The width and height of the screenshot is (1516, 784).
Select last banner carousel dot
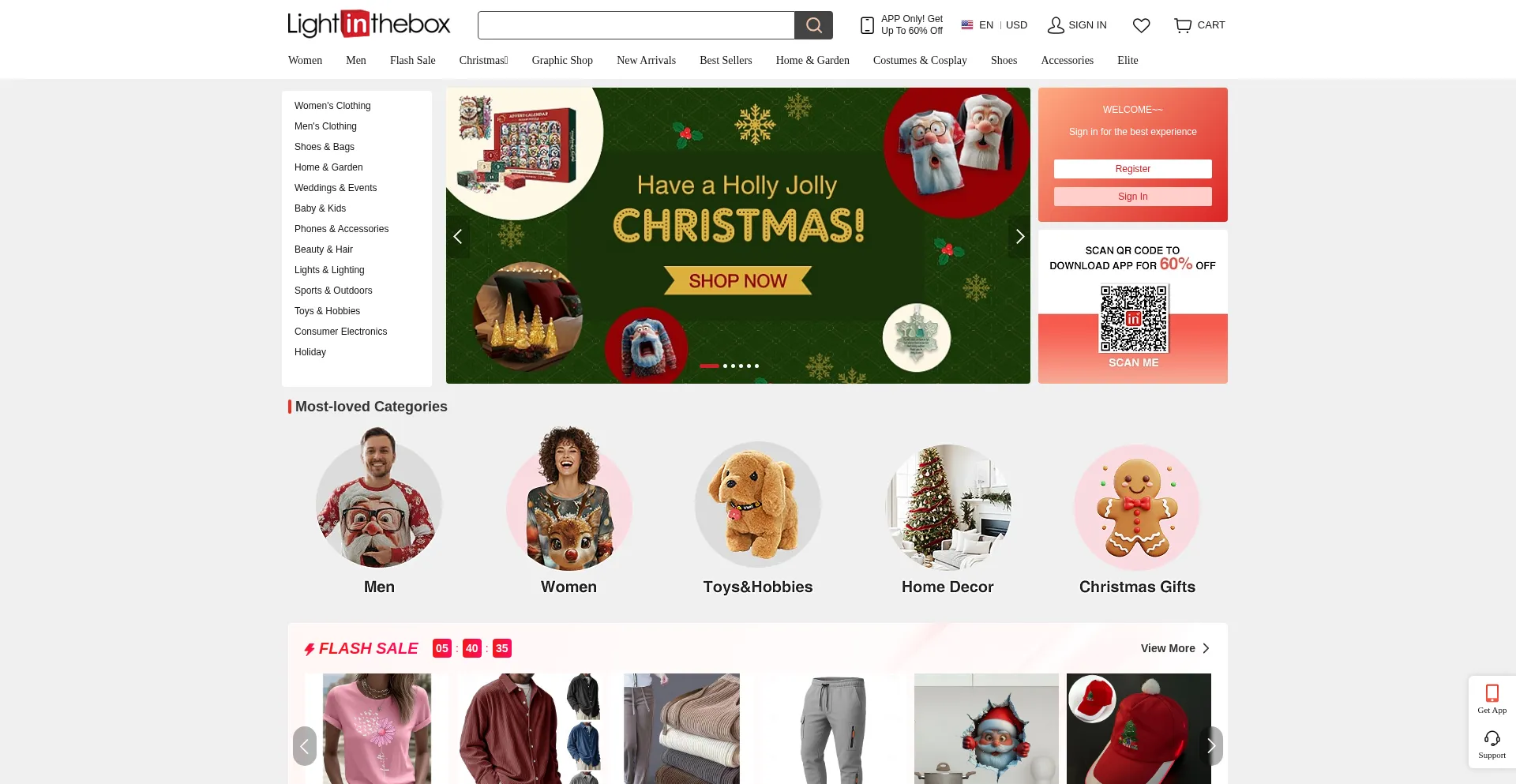pos(756,366)
